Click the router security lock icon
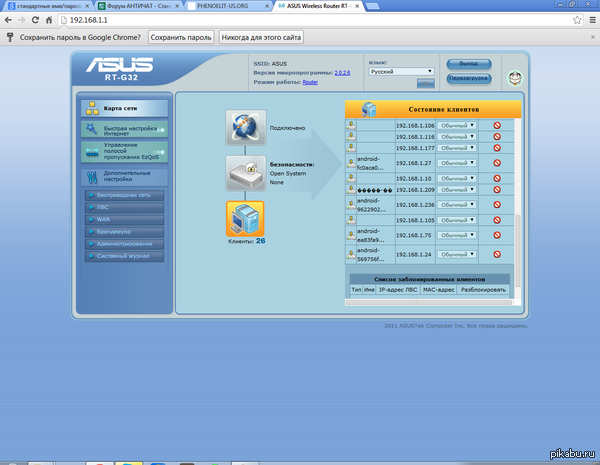 pos(245,174)
